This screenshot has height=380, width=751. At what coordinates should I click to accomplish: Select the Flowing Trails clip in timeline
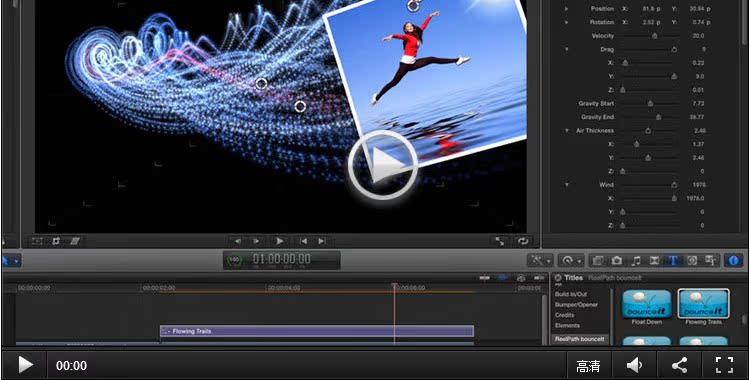click(x=317, y=331)
